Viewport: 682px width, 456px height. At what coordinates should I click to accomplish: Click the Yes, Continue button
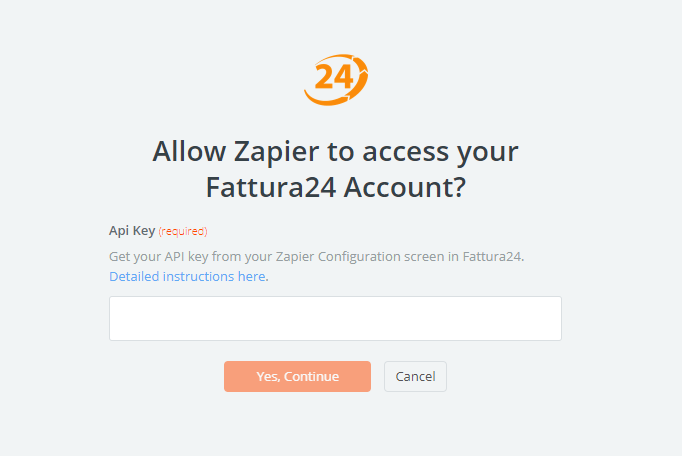coord(298,376)
